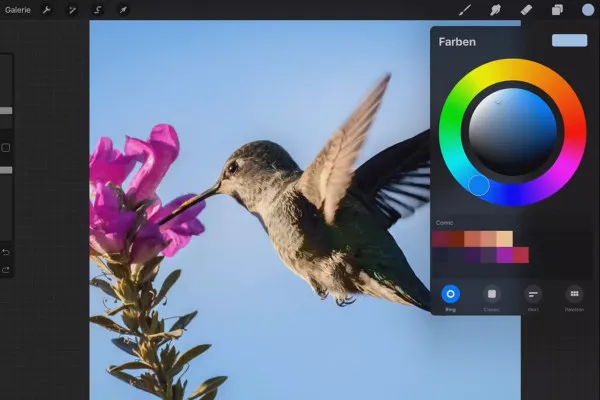This screenshot has height=400, width=600.
Task: Pick the muted plum palette swatch
Action: coord(488,255)
